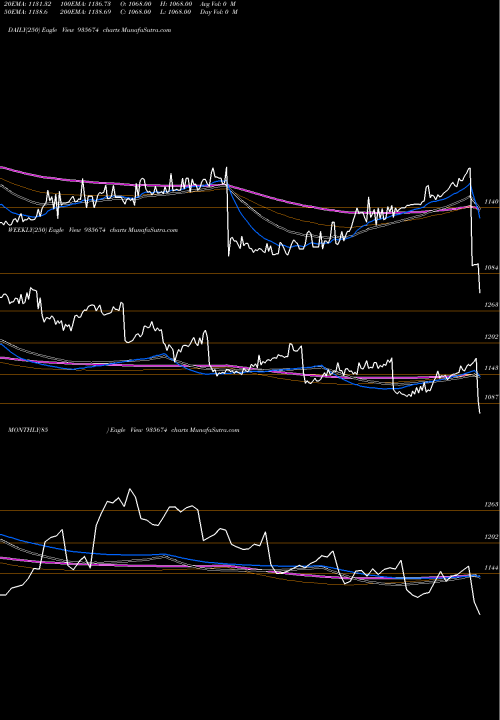500x720 pixels.
Task: Click the 'Avg Vol' readout
Action: [x=218, y=4]
